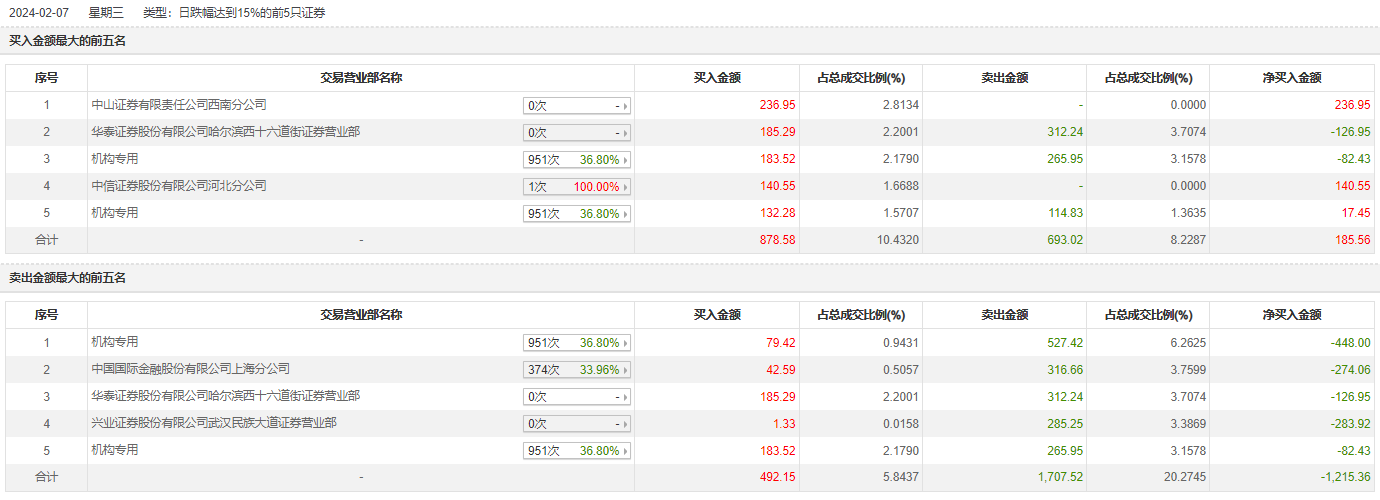Open the 中信证券股份有限公司河北分公司 link
The width and height of the screenshot is (1380, 500).
[x=179, y=185]
